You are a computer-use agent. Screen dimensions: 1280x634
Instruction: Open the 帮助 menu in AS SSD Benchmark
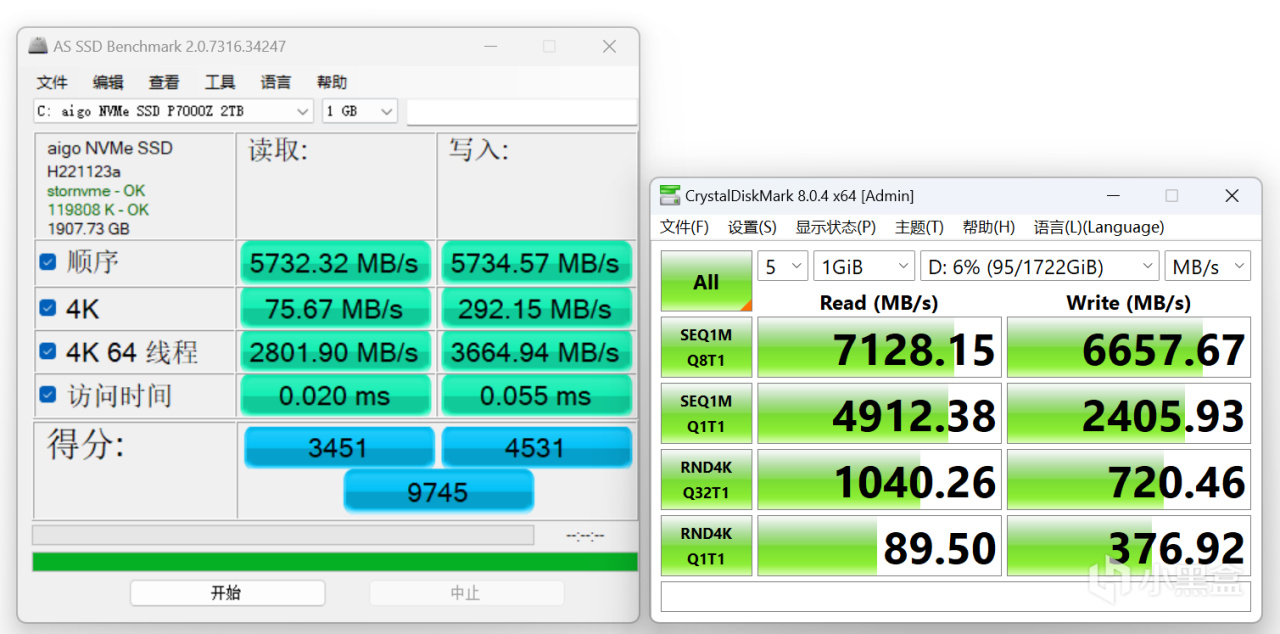point(332,82)
